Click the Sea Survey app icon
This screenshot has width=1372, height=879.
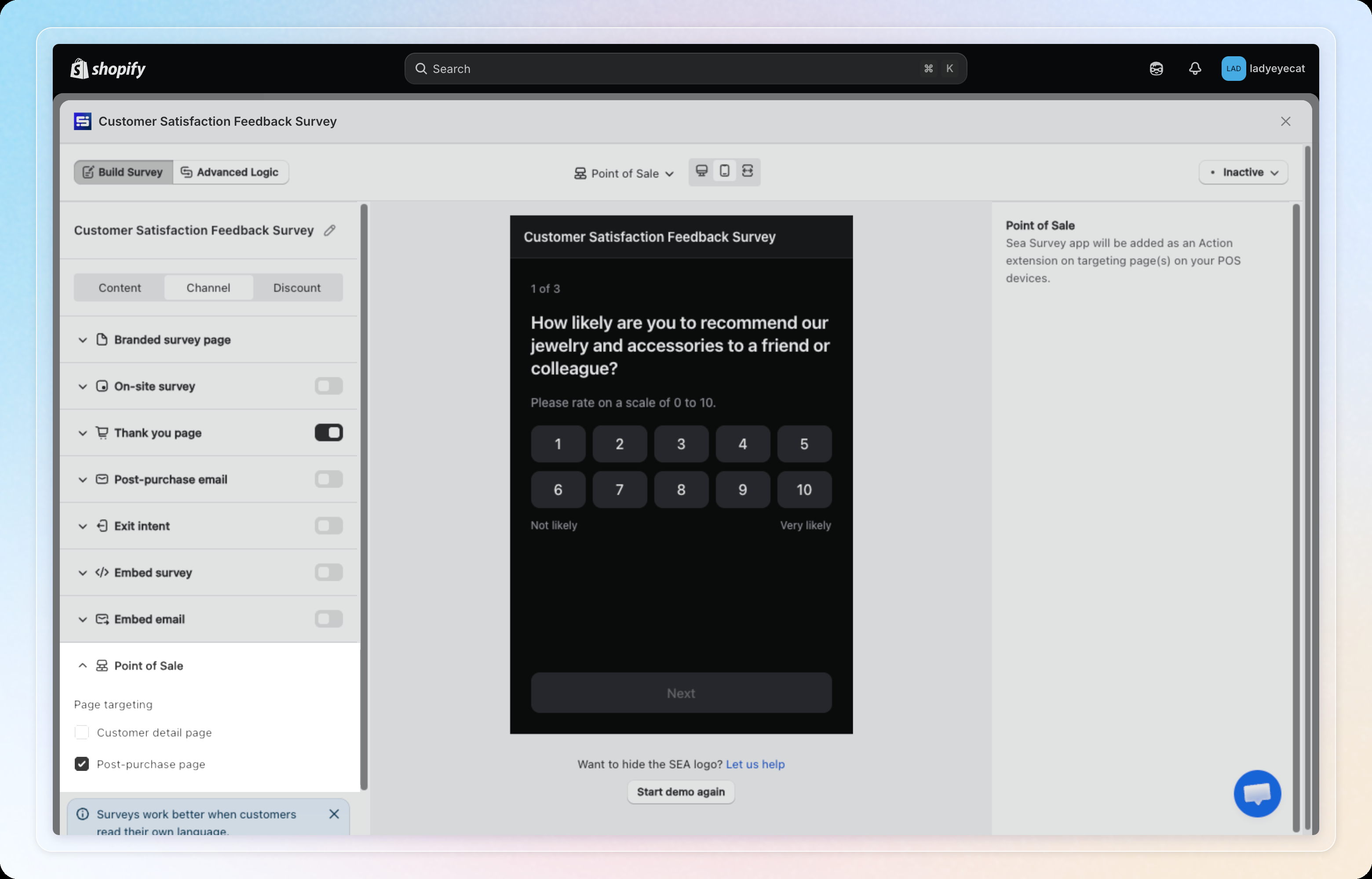tap(83, 122)
